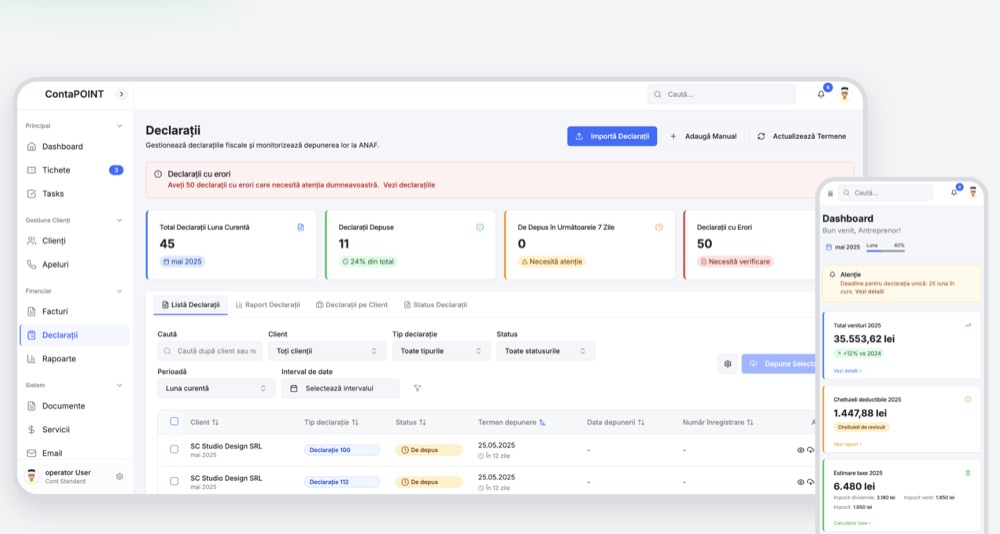Click the desktop header search field

[x=721, y=94]
